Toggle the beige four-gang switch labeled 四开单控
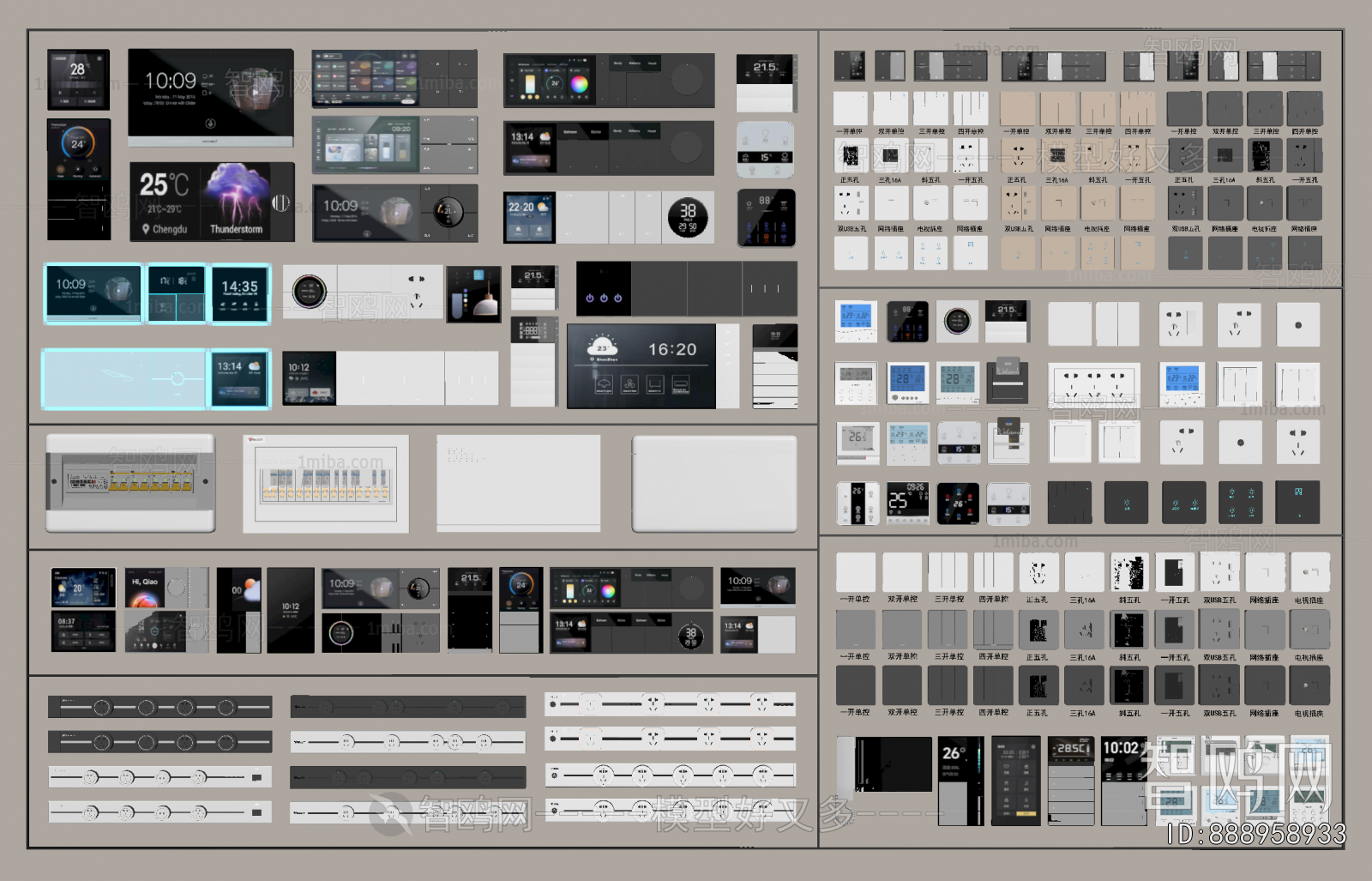1372x881 pixels. click(1137, 110)
